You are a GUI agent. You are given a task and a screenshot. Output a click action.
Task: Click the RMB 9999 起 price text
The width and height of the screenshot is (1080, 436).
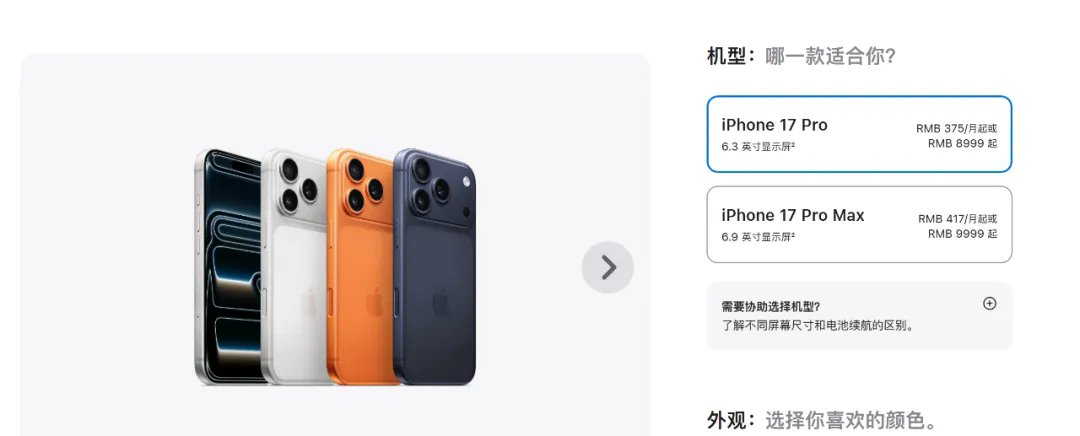pos(962,234)
